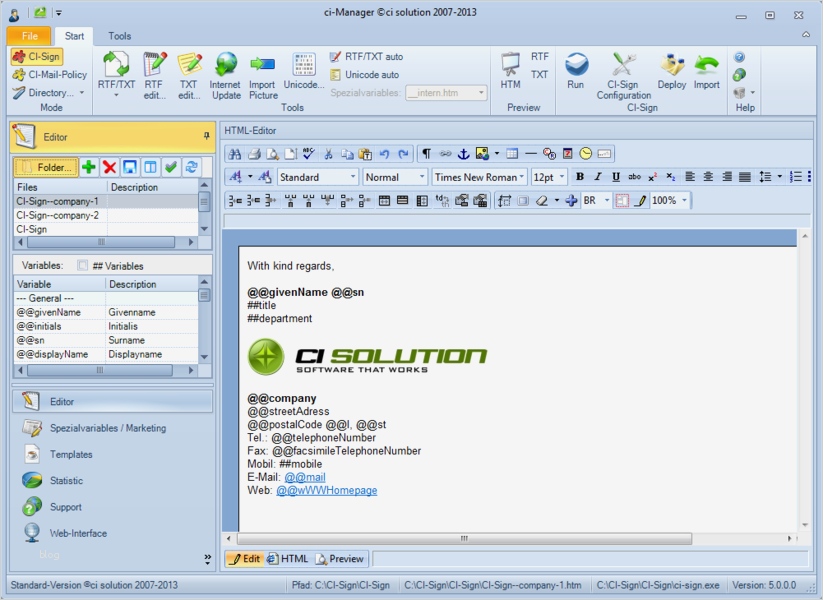Toggle italic formatting
Viewport: 823px width, 600px height.
[597, 177]
